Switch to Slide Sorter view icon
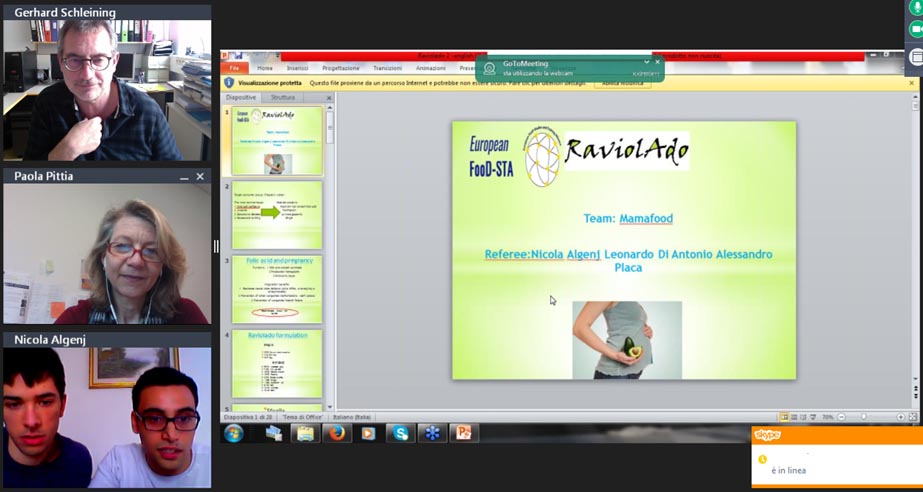Image resolution: width=923 pixels, height=492 pixels. coord(794,417)
